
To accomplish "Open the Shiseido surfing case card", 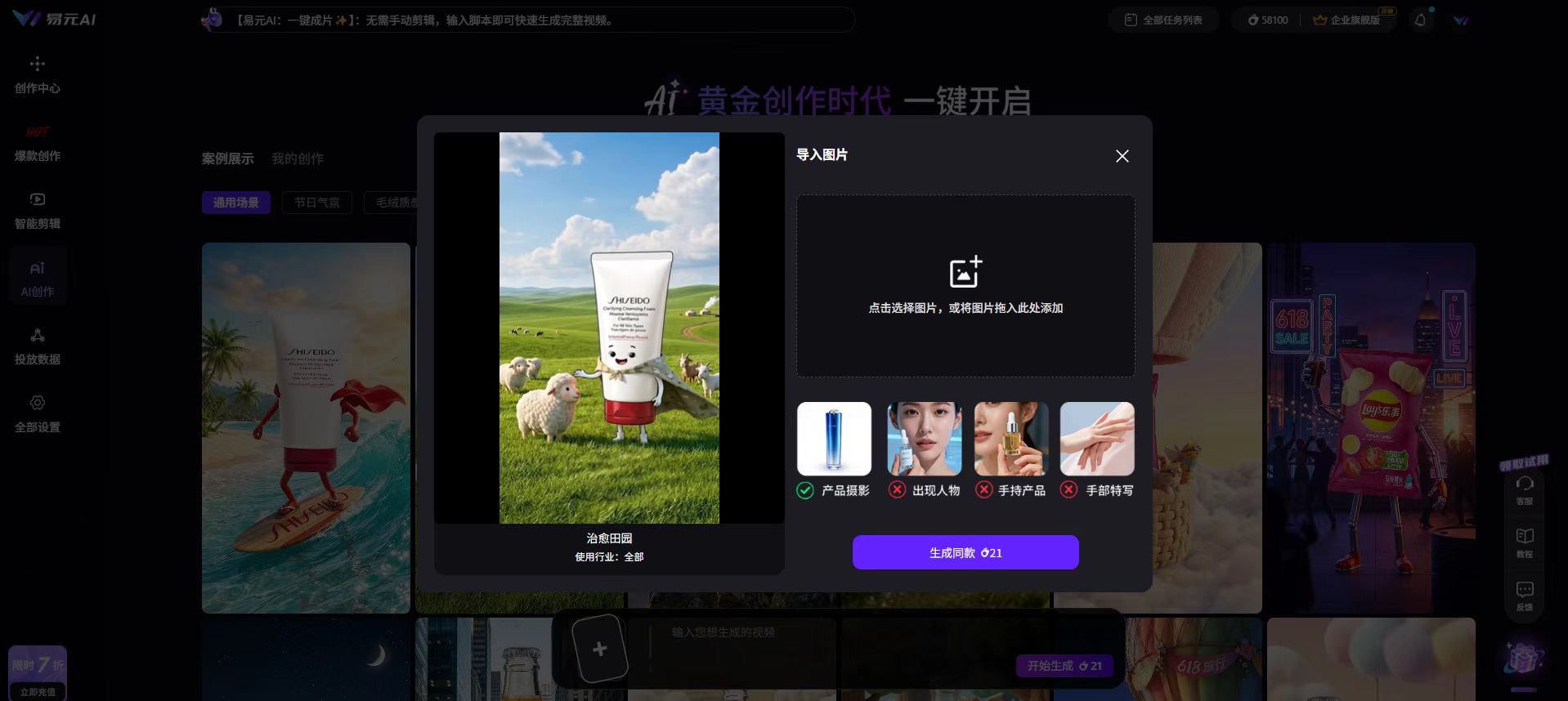I will tap(306, 427).
